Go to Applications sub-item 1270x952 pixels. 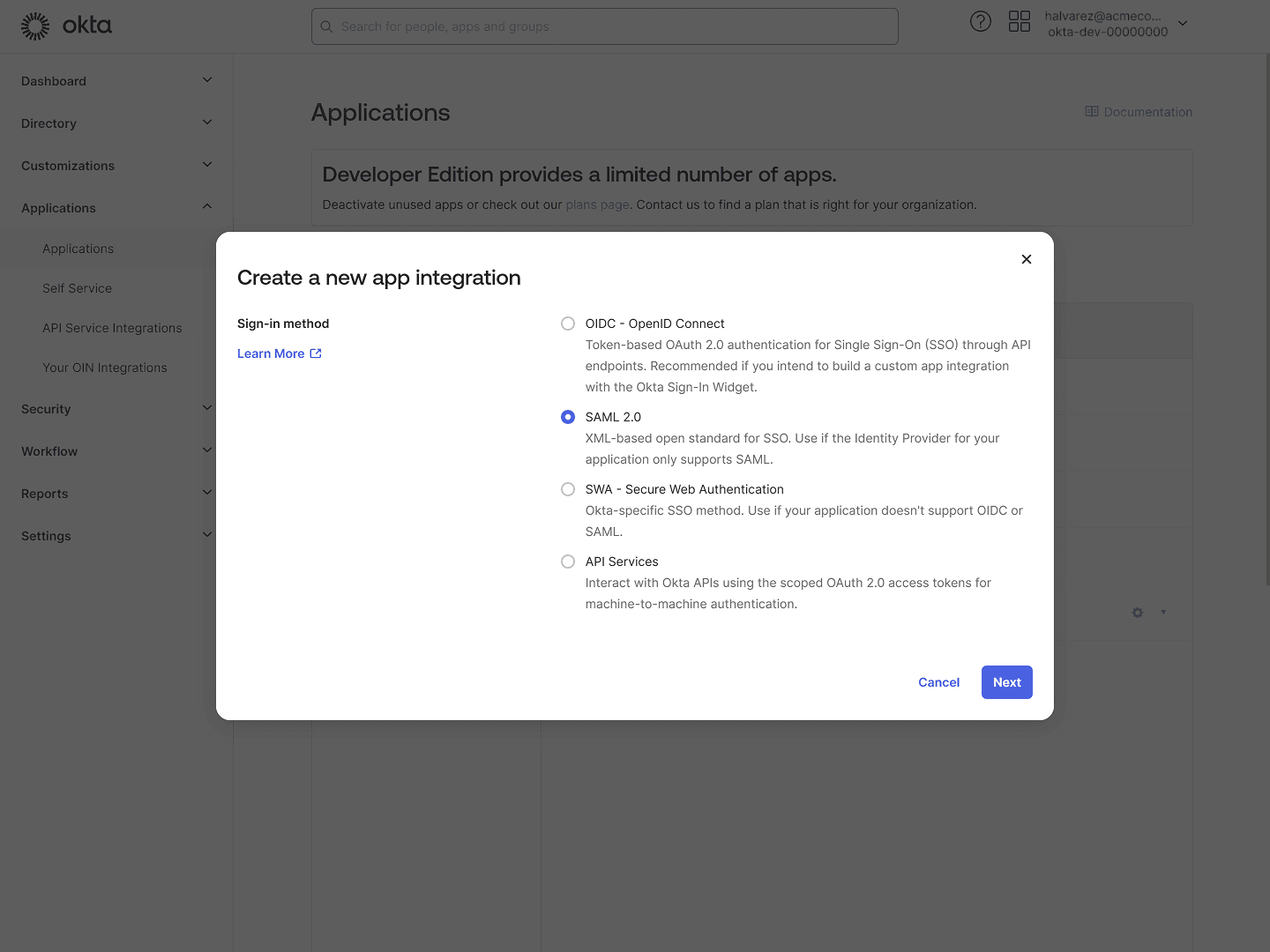(78, 249)
